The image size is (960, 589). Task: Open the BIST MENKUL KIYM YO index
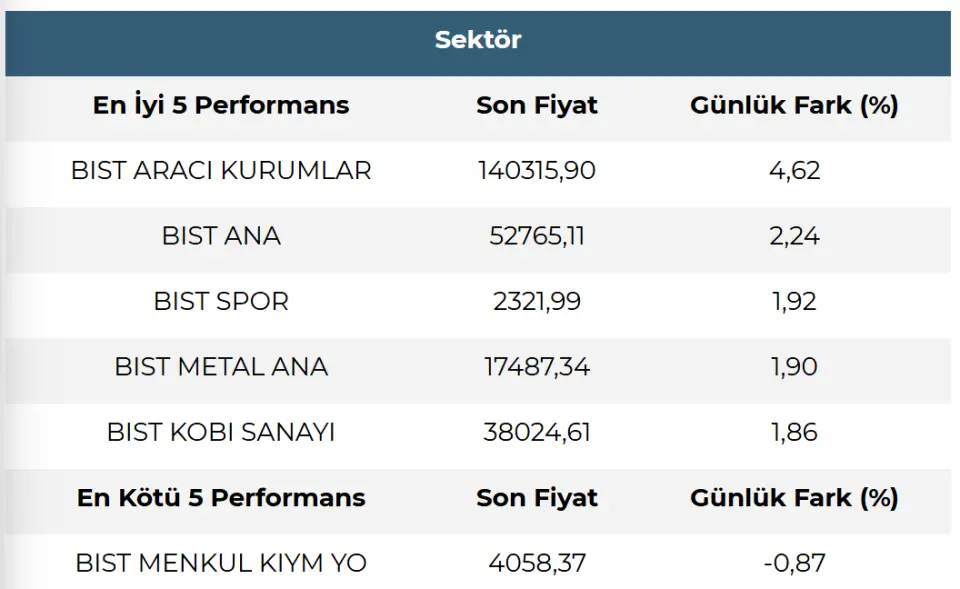click(x=221, y=563)
